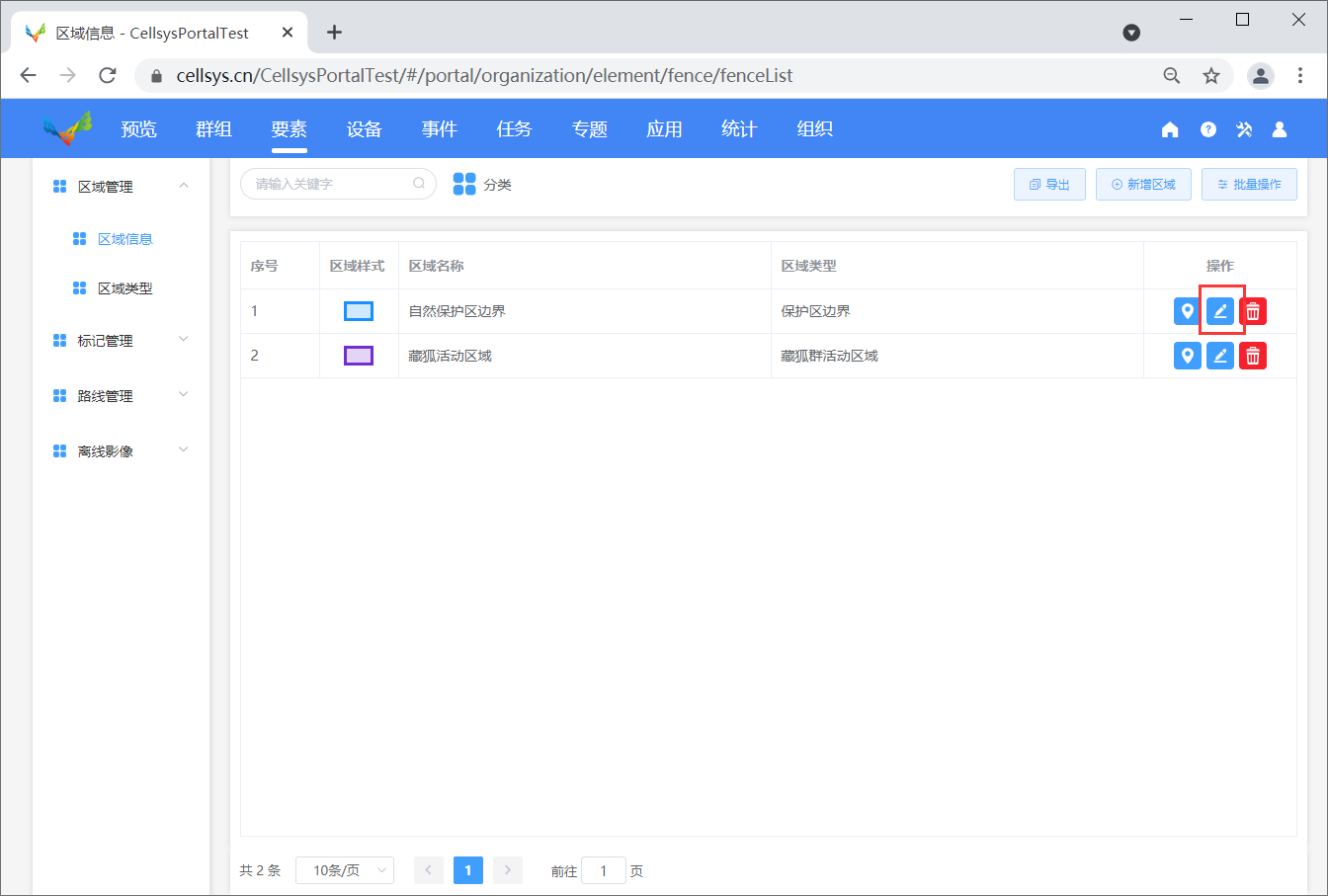Click the 分类 grid icon
The image size is (1328, 896).
coord(464,184)
